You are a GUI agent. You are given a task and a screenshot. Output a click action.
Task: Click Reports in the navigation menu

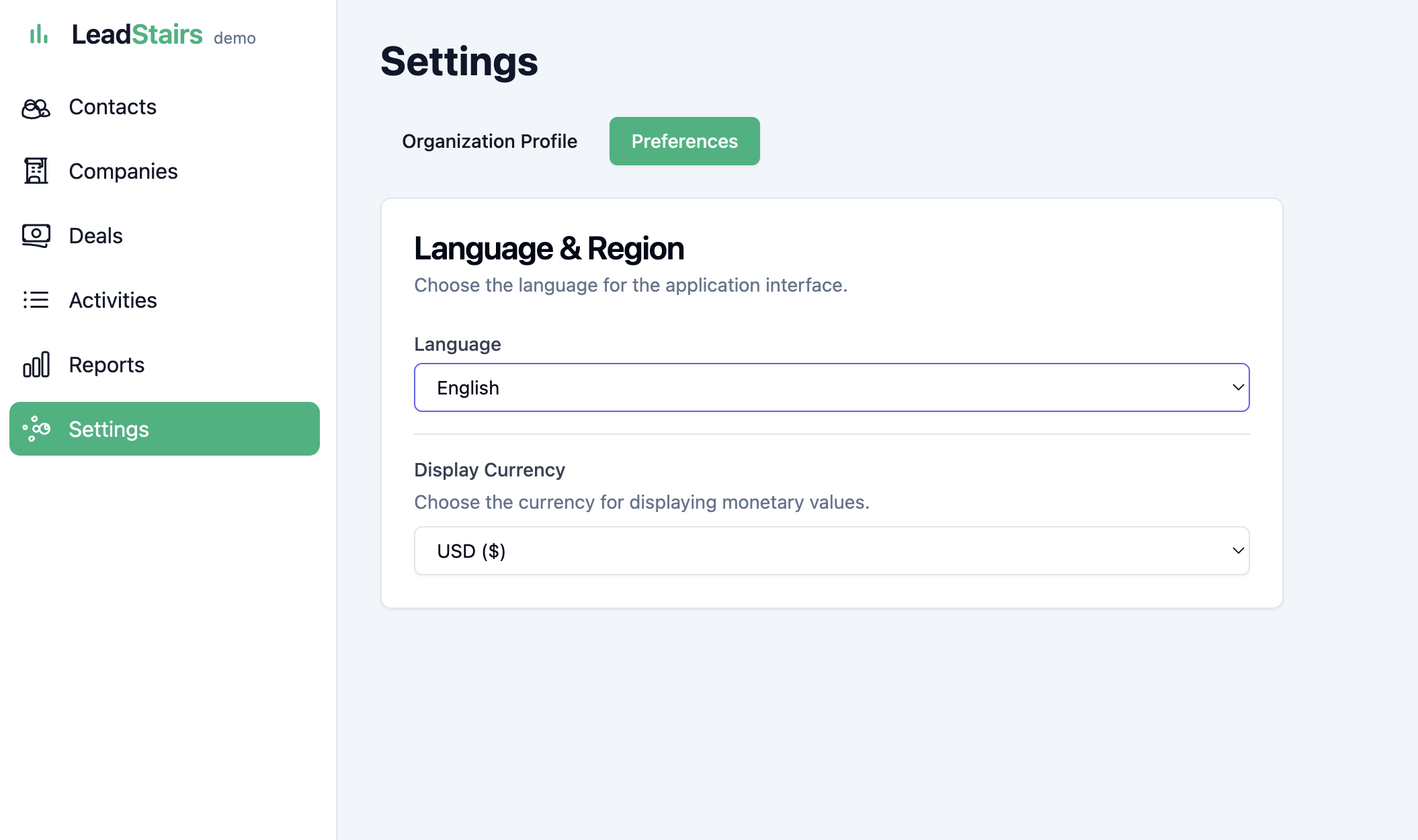(x=106, y=365)
